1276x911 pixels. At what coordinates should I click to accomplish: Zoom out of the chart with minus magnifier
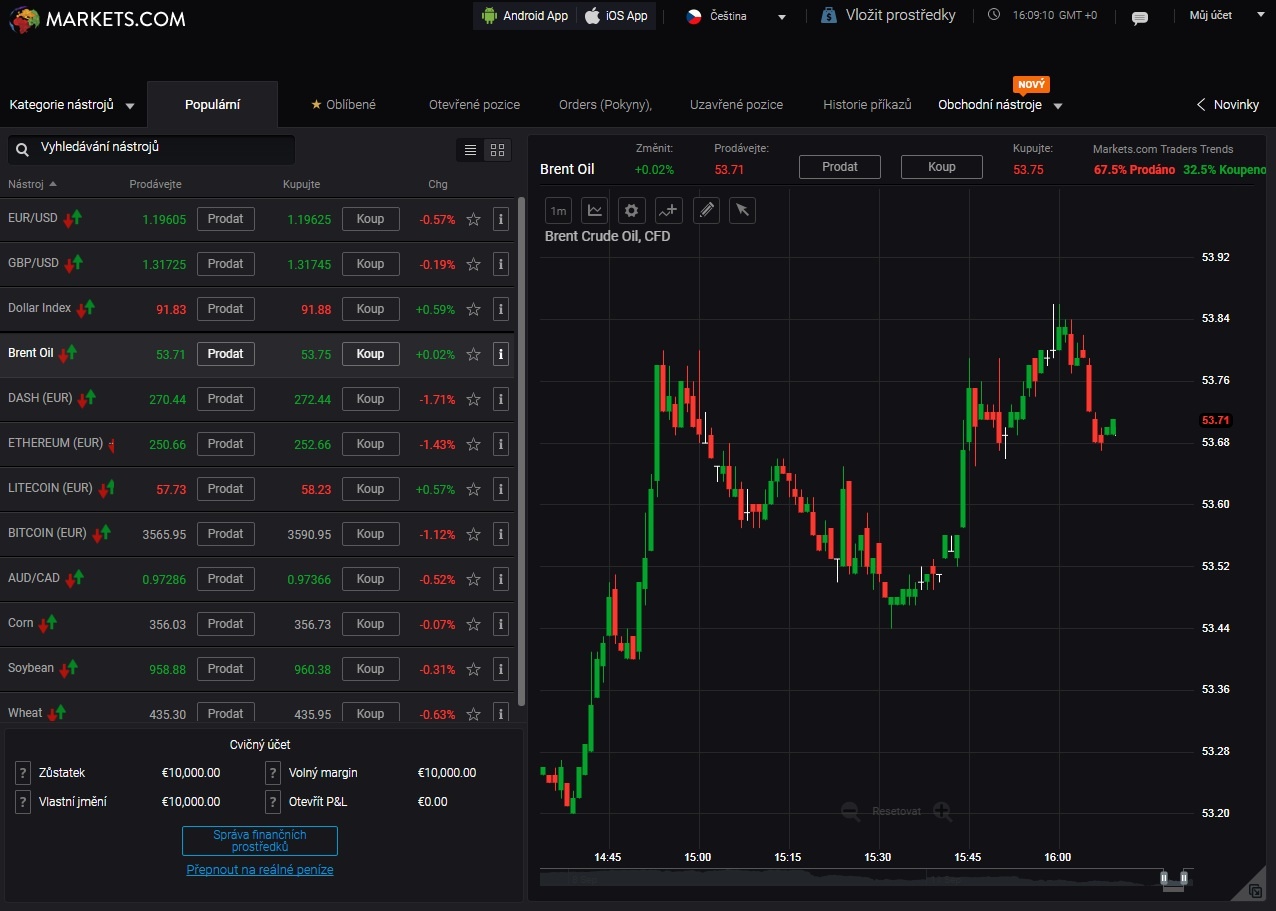pyautogui.click(x=850, y=811)
